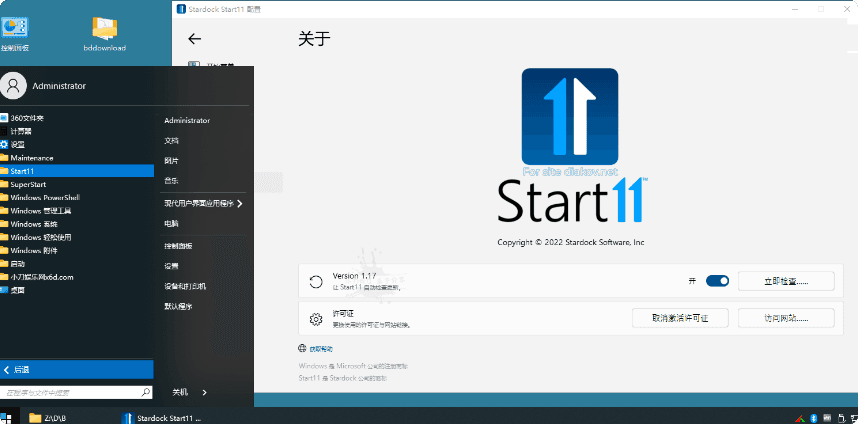This screenshot has width=858, height=424.
Task: Open the 小刀娱乐网x6d.com folder
Action: pyautogui.click(x=77, y=277)
